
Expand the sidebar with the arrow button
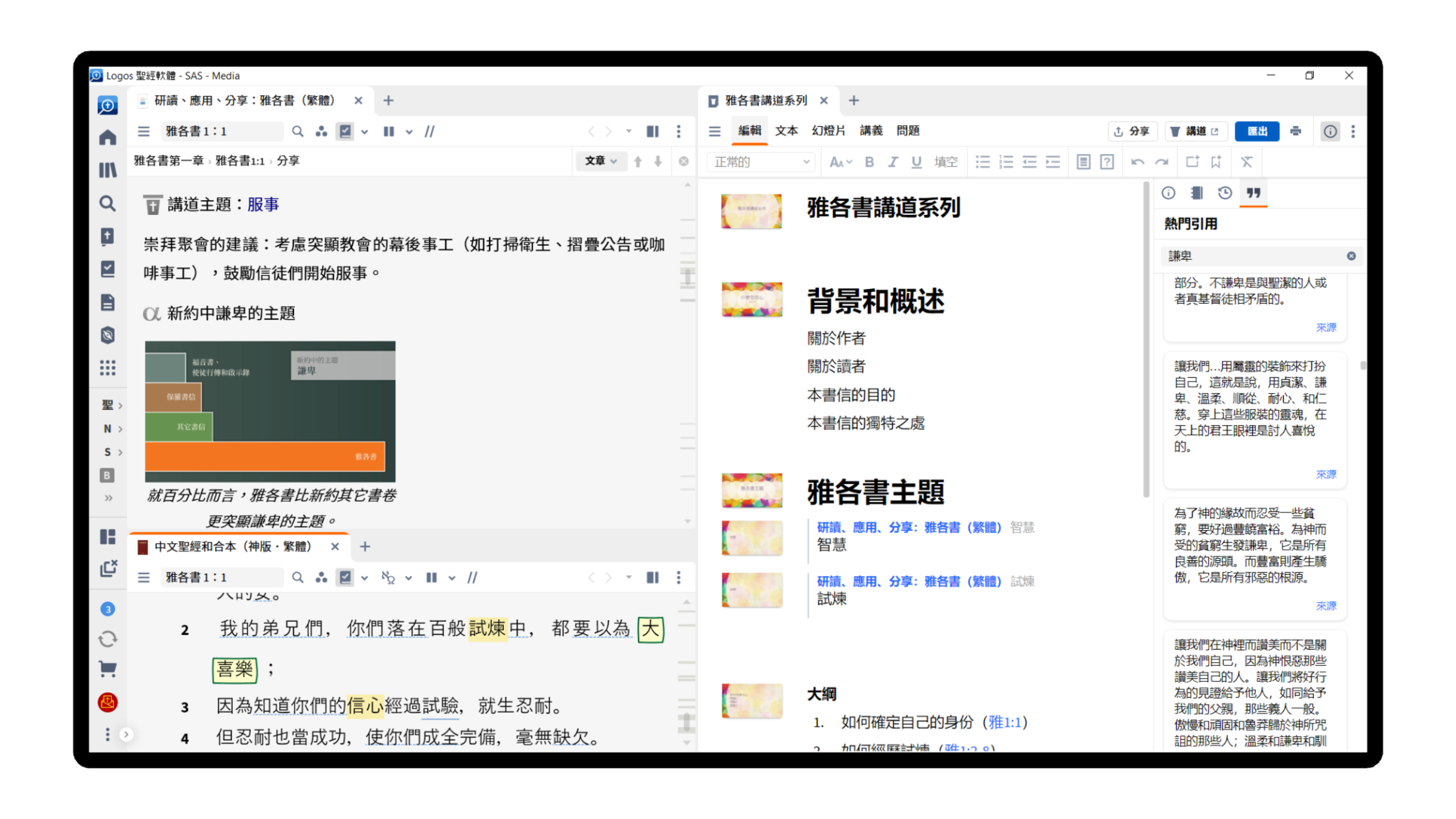pos(126,734)
